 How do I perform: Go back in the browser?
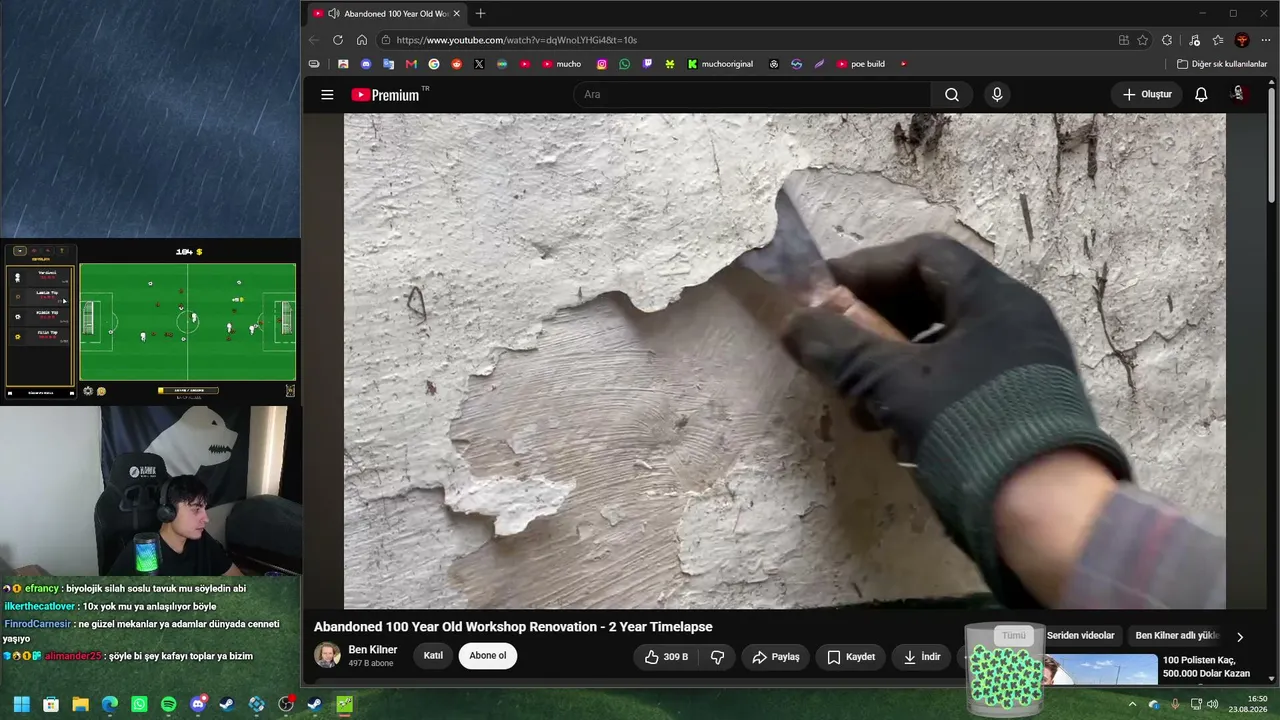point(314,40)
